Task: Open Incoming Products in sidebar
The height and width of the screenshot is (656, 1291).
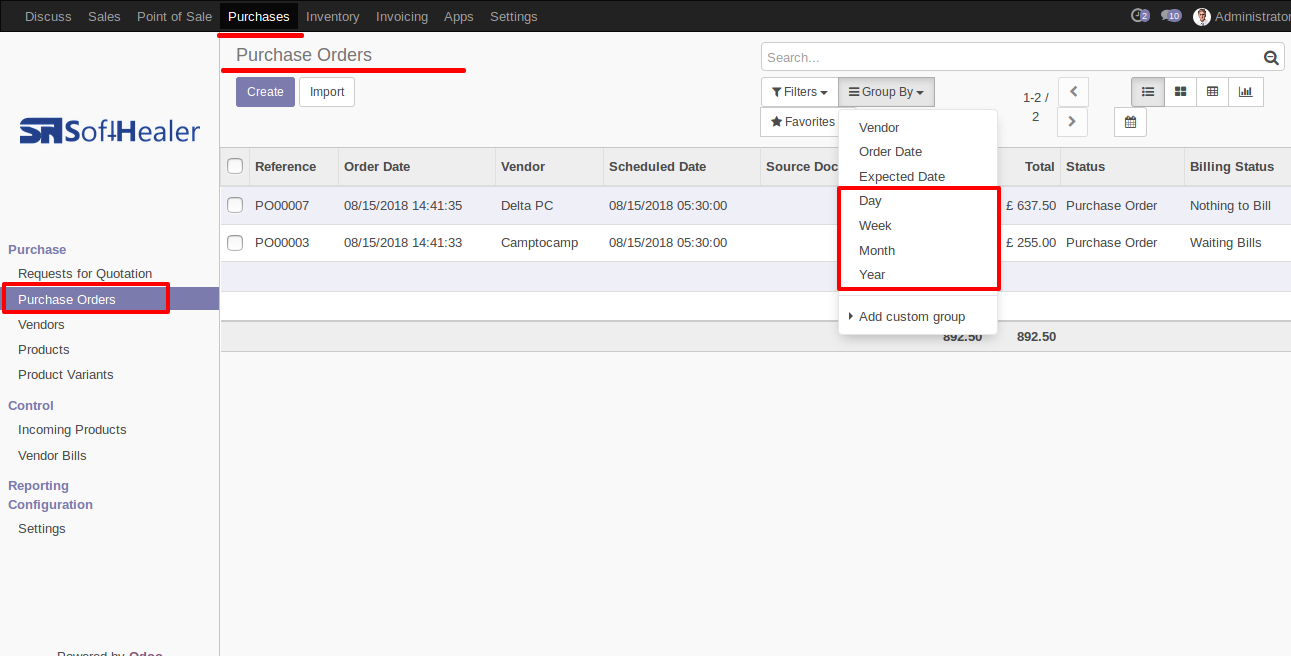Action: tap(72, 429)
